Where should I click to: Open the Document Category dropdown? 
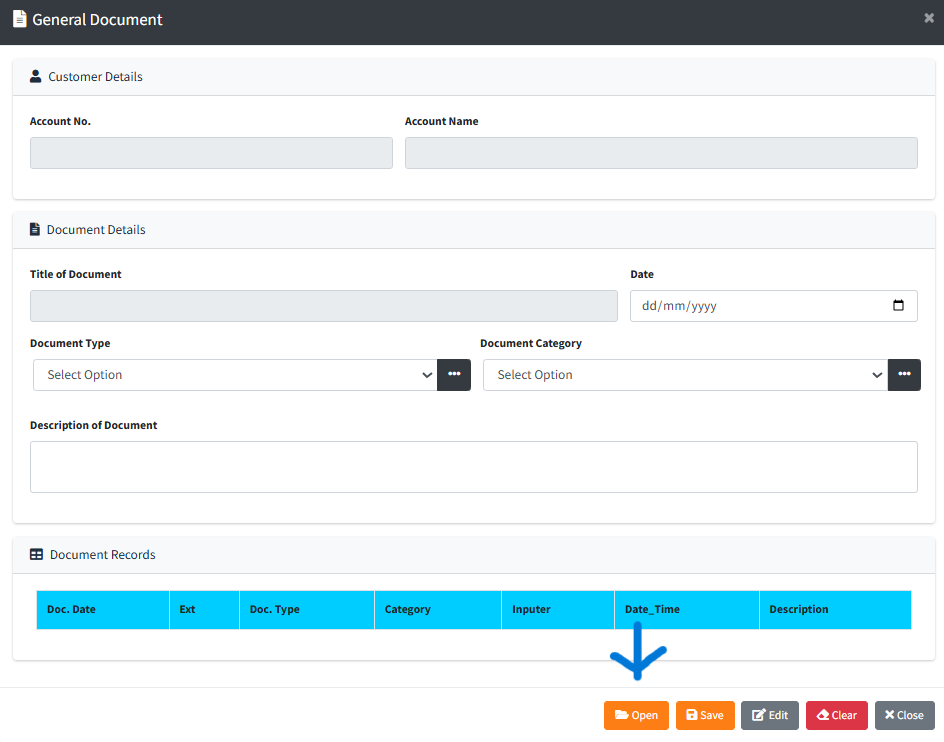point(685,375)
